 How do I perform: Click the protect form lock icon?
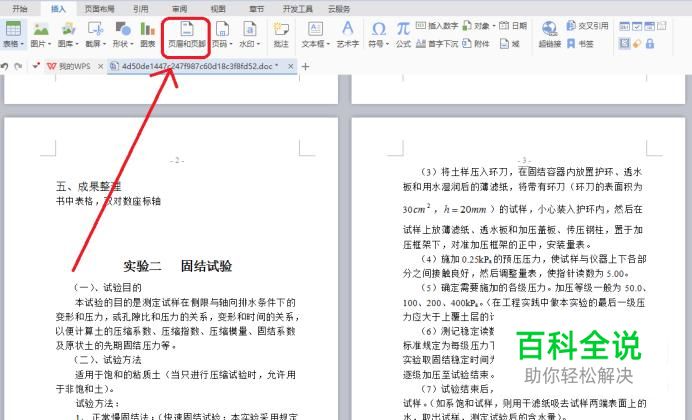pyautogui.click(x=649, y=43)
